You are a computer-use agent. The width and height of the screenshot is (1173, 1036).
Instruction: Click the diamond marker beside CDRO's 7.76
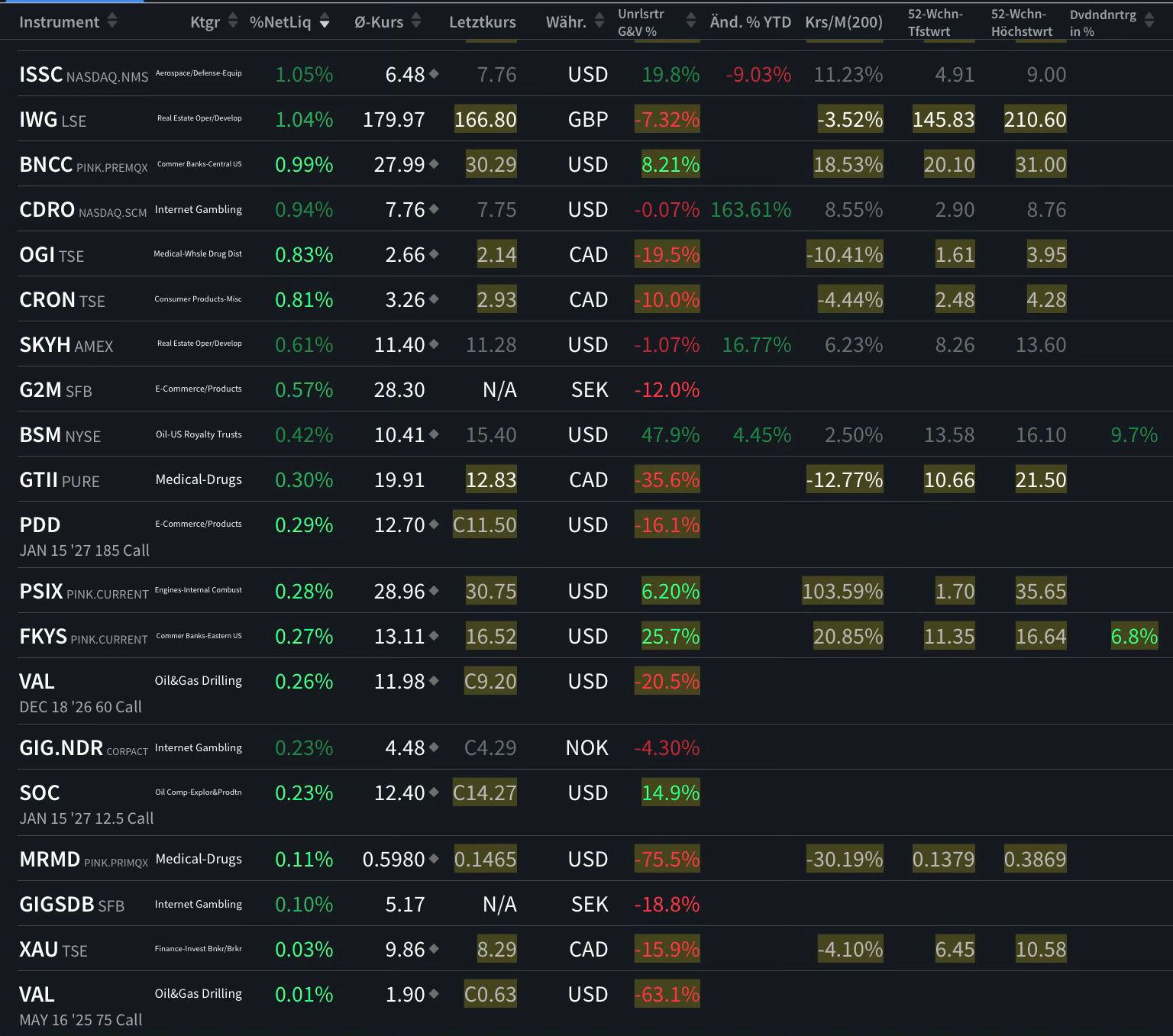[434, 209]
